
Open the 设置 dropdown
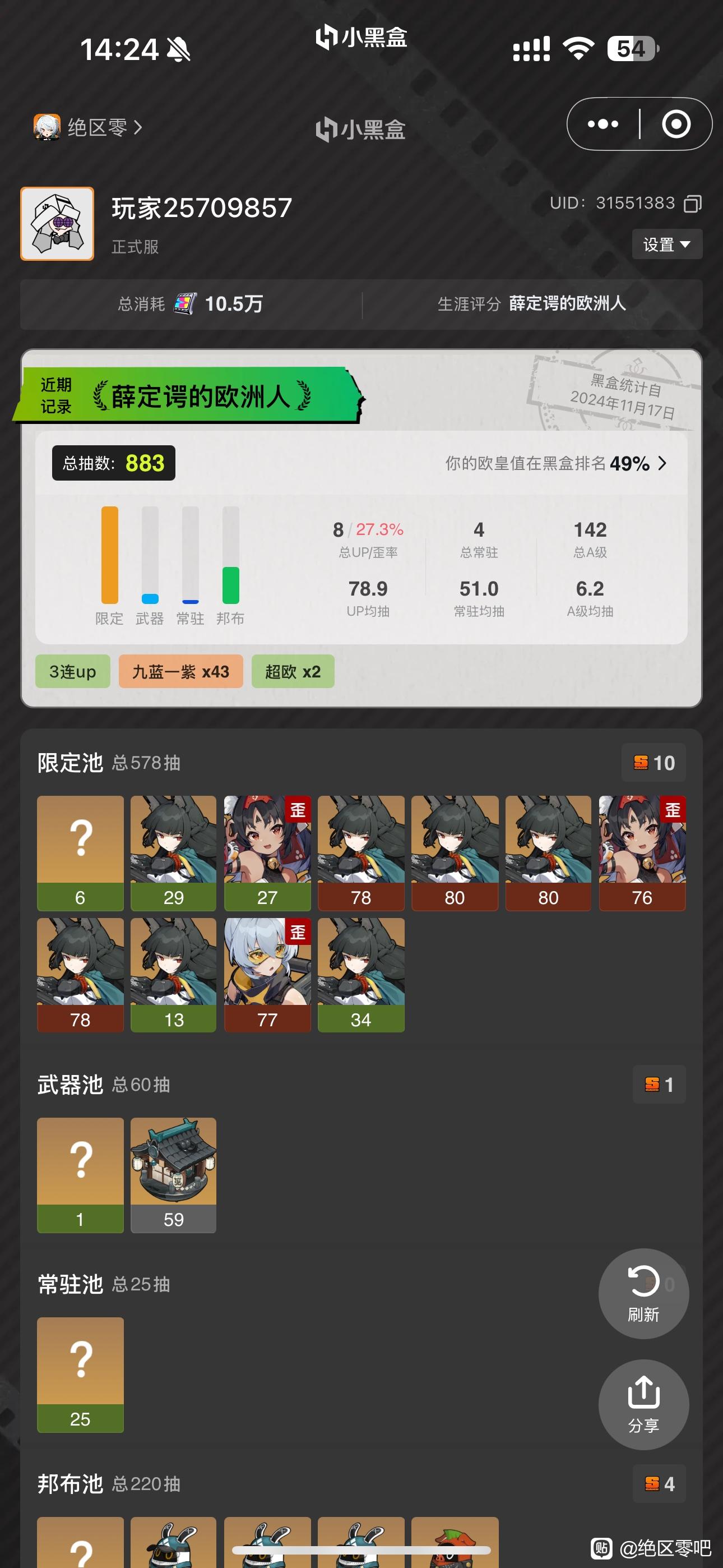[x=667, y=244]
